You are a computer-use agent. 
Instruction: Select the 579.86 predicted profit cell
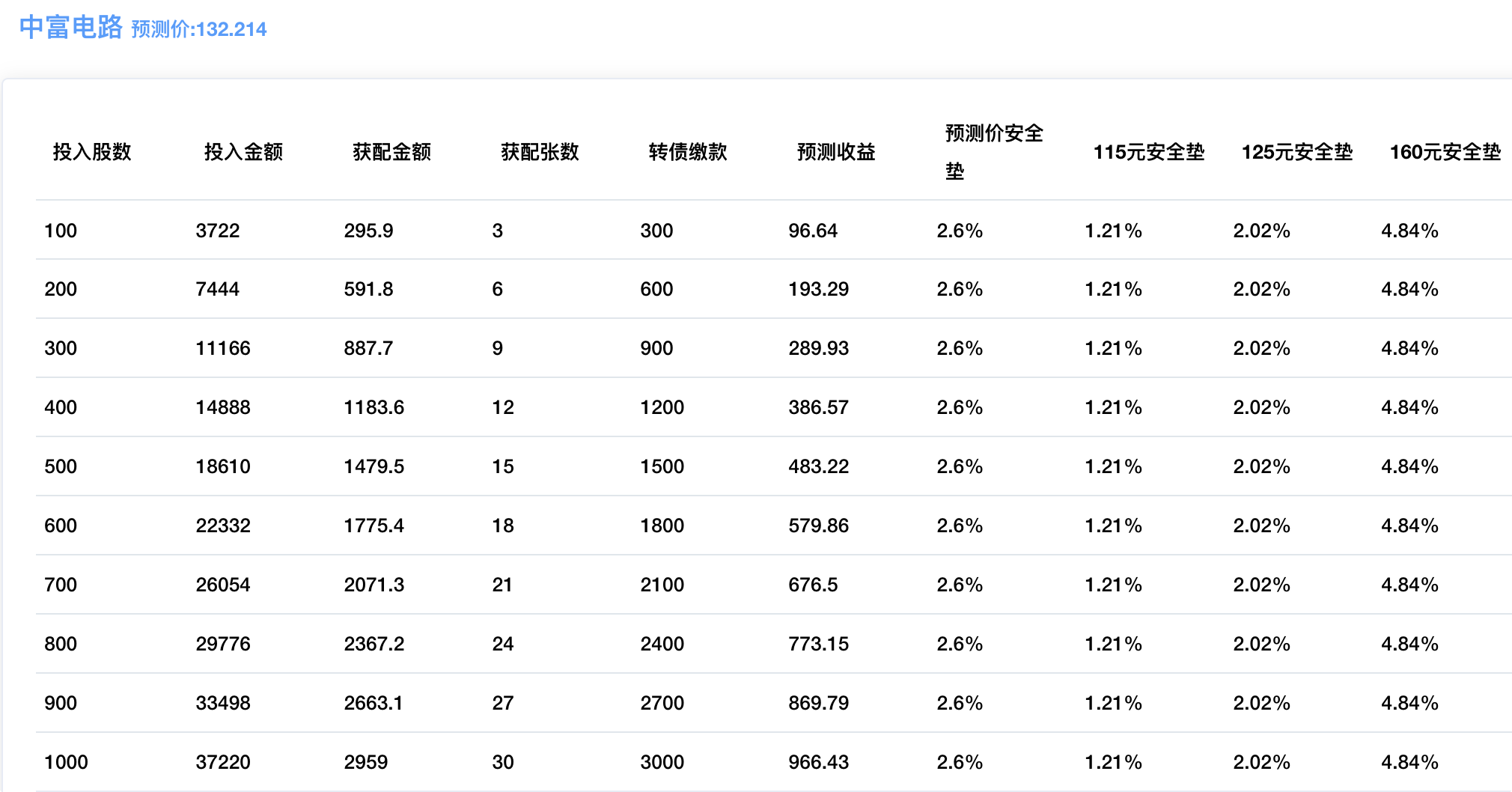(818, 526)
